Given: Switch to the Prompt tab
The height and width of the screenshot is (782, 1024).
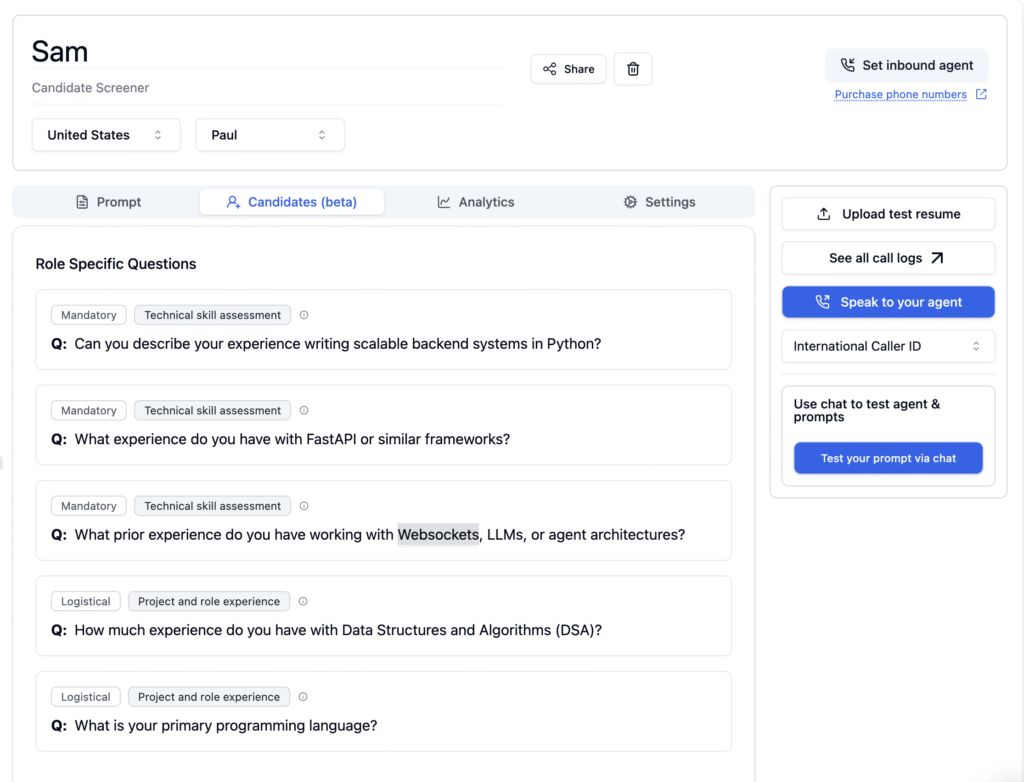Looking at the screenshot, I should (x=108, y=202).
